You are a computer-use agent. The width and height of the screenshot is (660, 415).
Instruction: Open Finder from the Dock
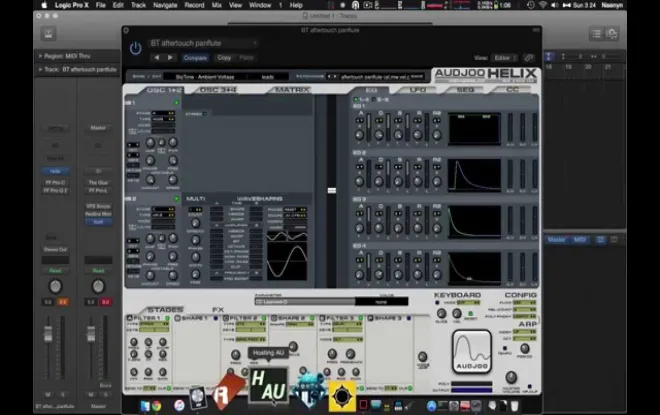tap(145, 406)
